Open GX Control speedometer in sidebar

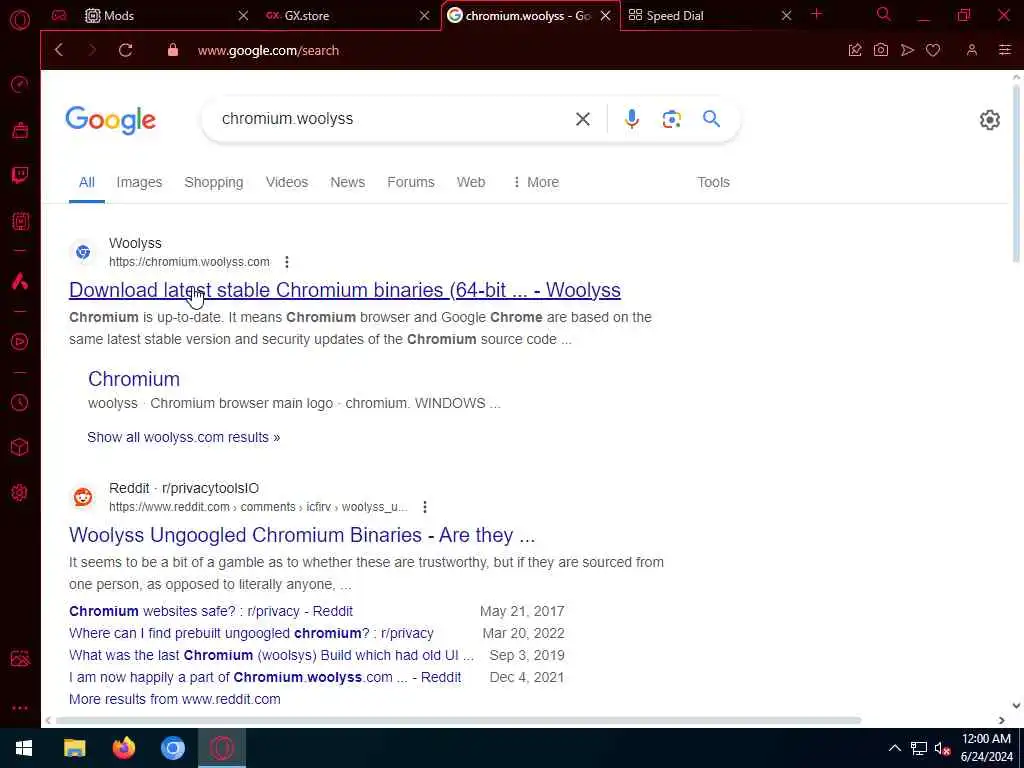tap(20, 84)
